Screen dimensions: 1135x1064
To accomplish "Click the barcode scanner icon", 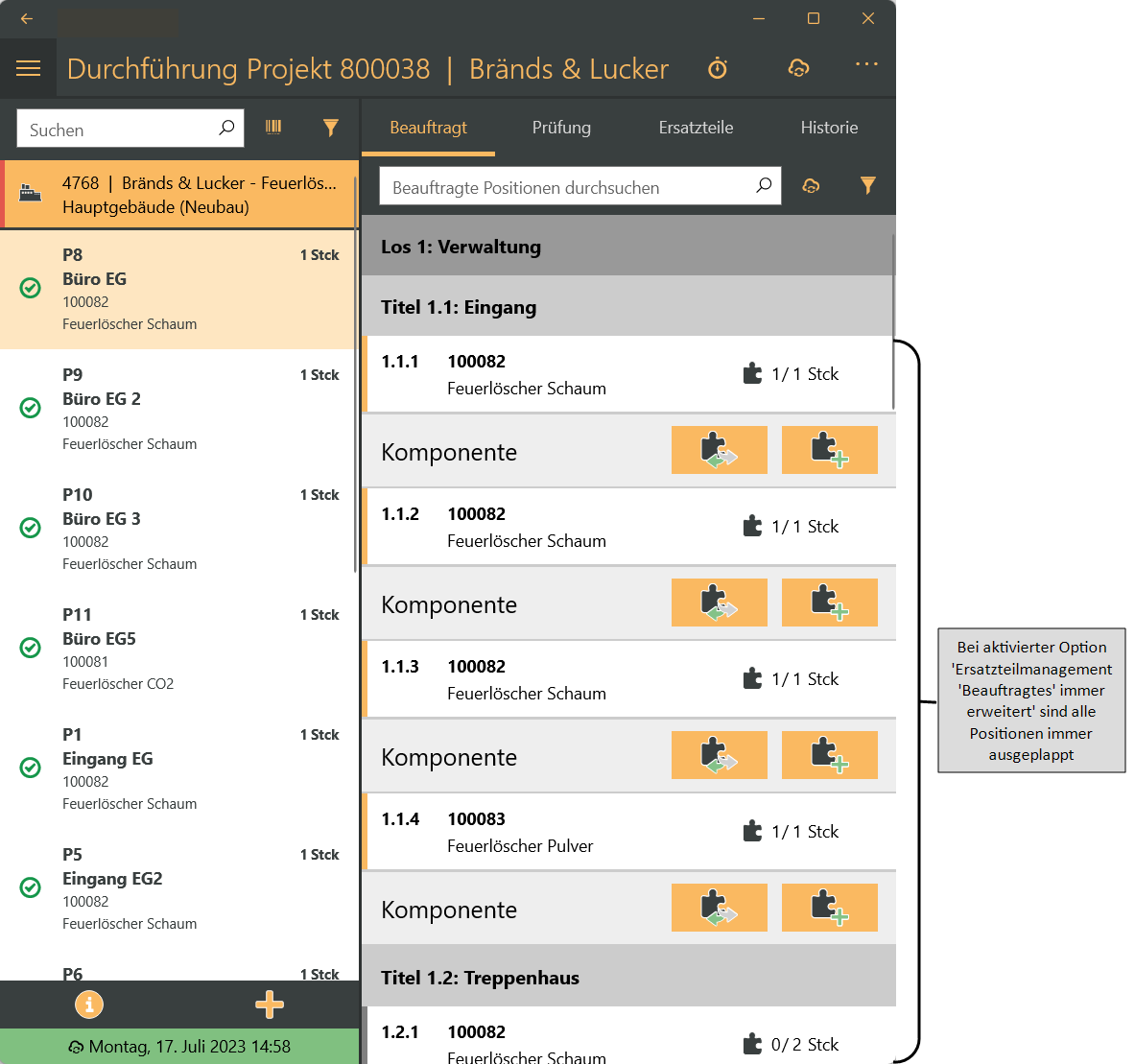I will [x=273, y=128].
